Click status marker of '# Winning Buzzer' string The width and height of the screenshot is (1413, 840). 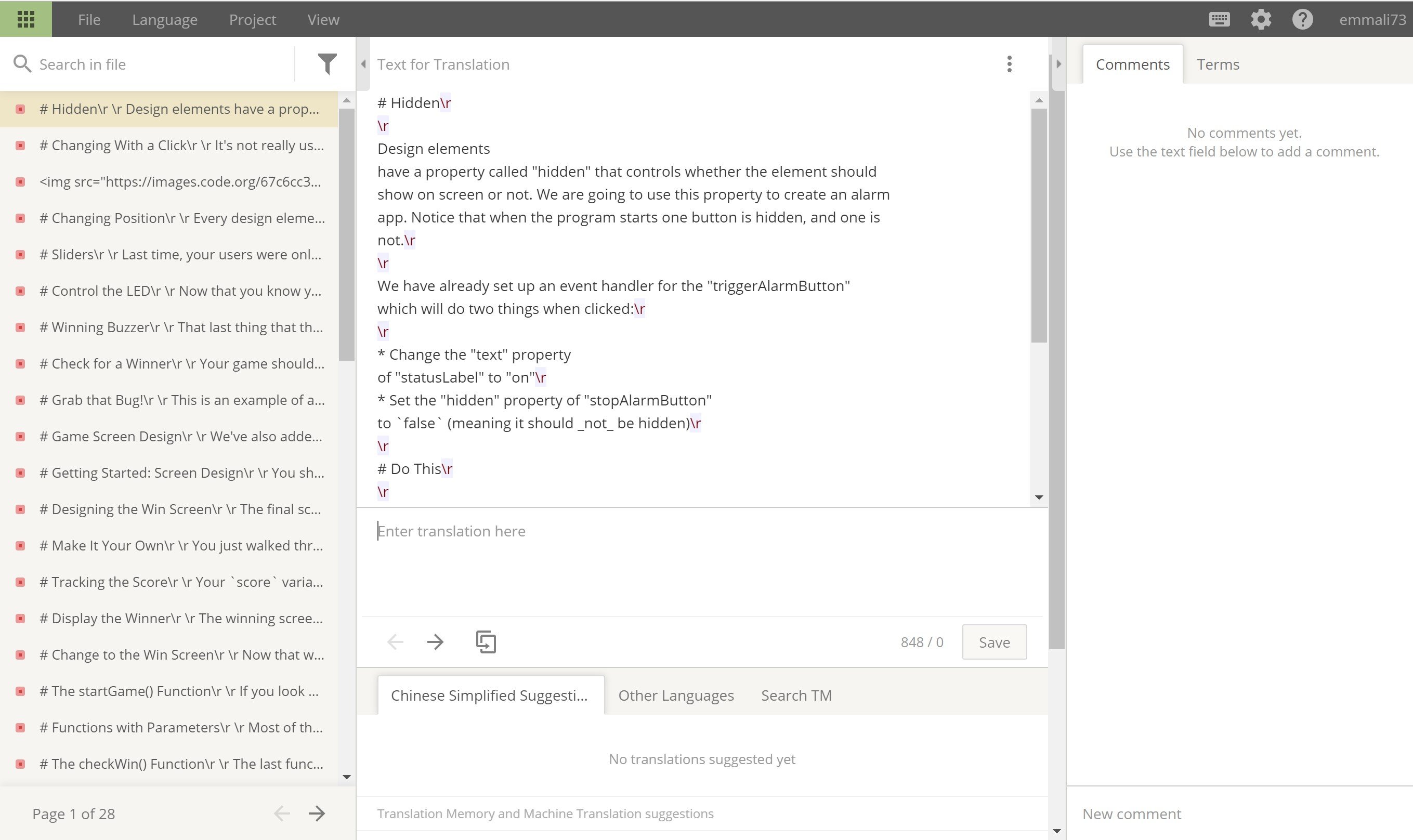20,327
